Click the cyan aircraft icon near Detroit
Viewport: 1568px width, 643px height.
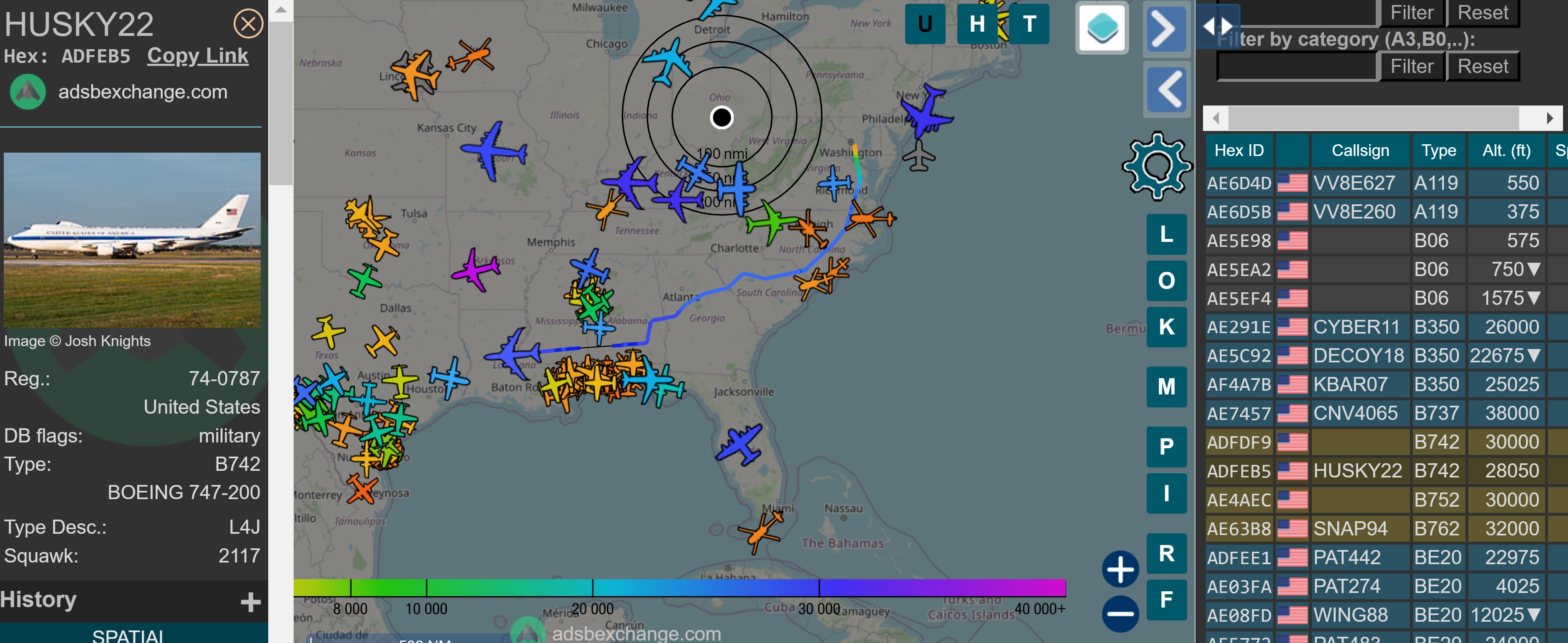tap(668, 62)
